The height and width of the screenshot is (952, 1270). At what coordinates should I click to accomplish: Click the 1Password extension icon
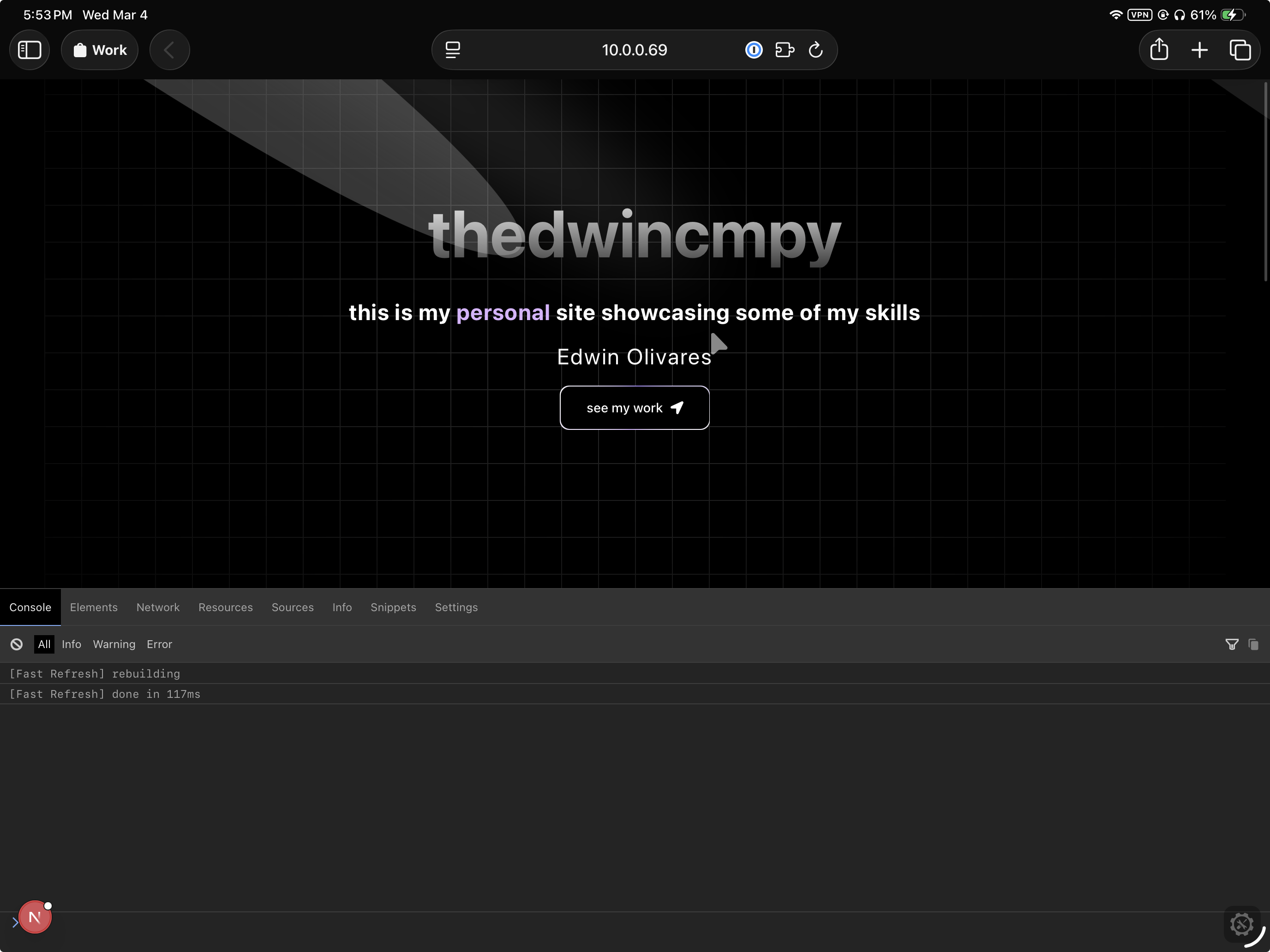(753, 50)
